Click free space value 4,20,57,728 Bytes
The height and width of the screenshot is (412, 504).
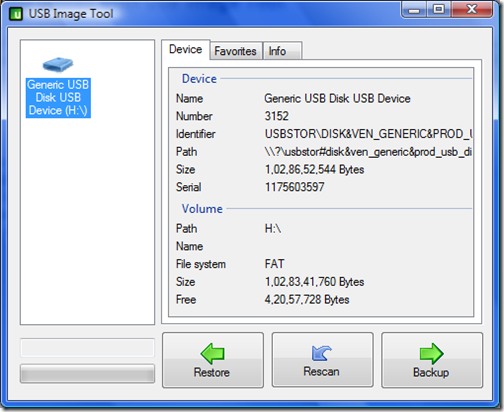(x=307, y=299)
